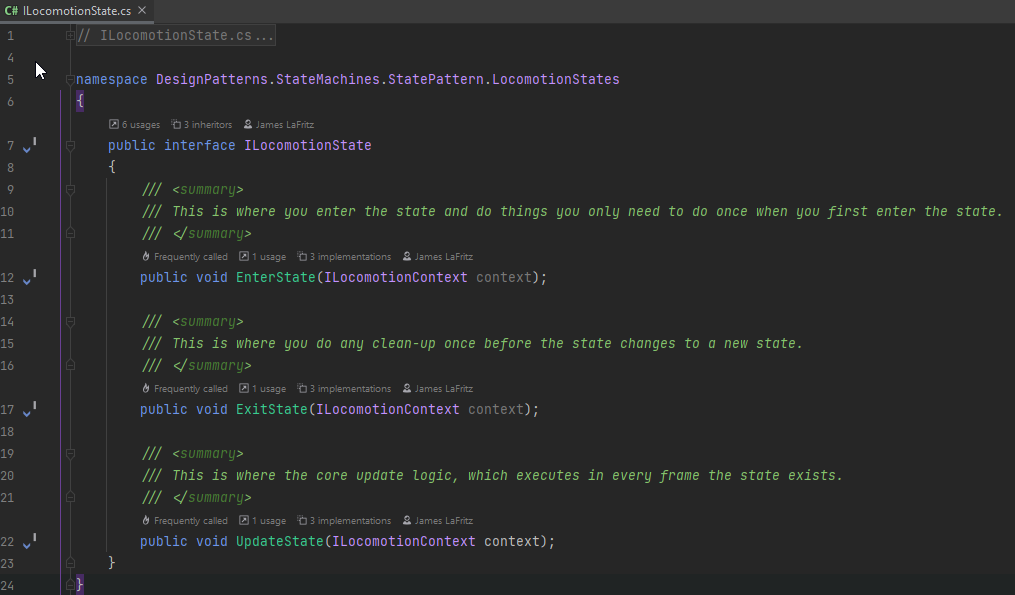Click the fold end marker on line 11
The height and width of the screenshot is (595, 1015).
[70, 233]
